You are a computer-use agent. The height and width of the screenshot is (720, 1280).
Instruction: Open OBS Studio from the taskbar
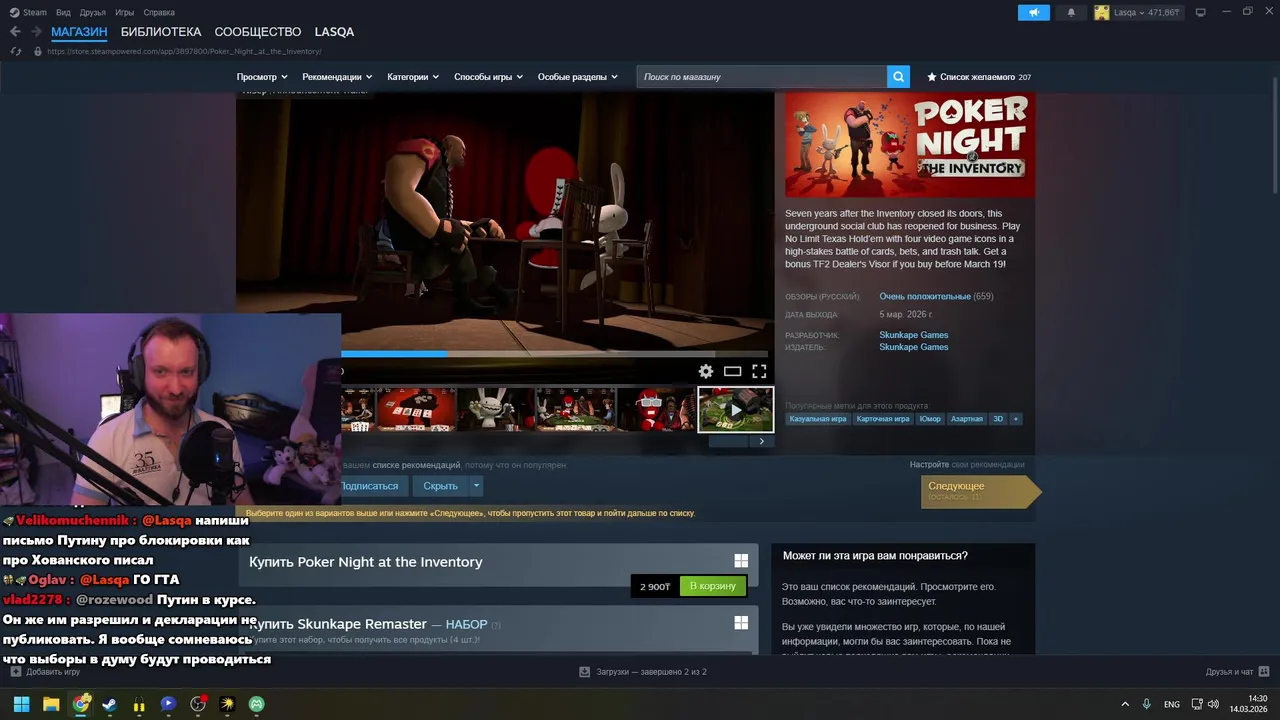(x=198, y=704)
